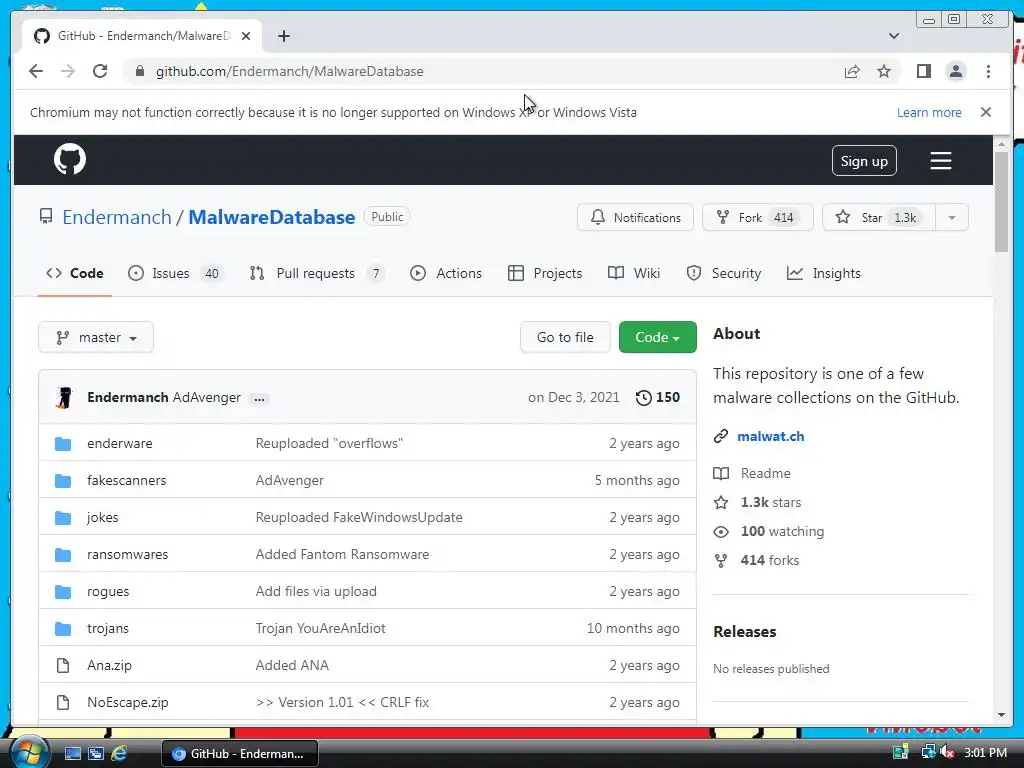Click the share page icon in address bar

(852, 71)
